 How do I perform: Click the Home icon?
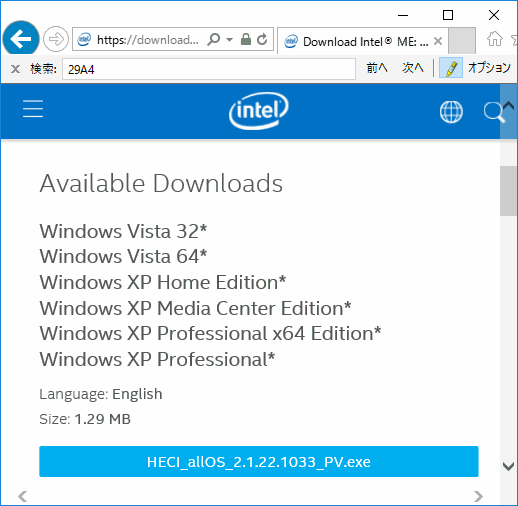click(x=495, y=39)
